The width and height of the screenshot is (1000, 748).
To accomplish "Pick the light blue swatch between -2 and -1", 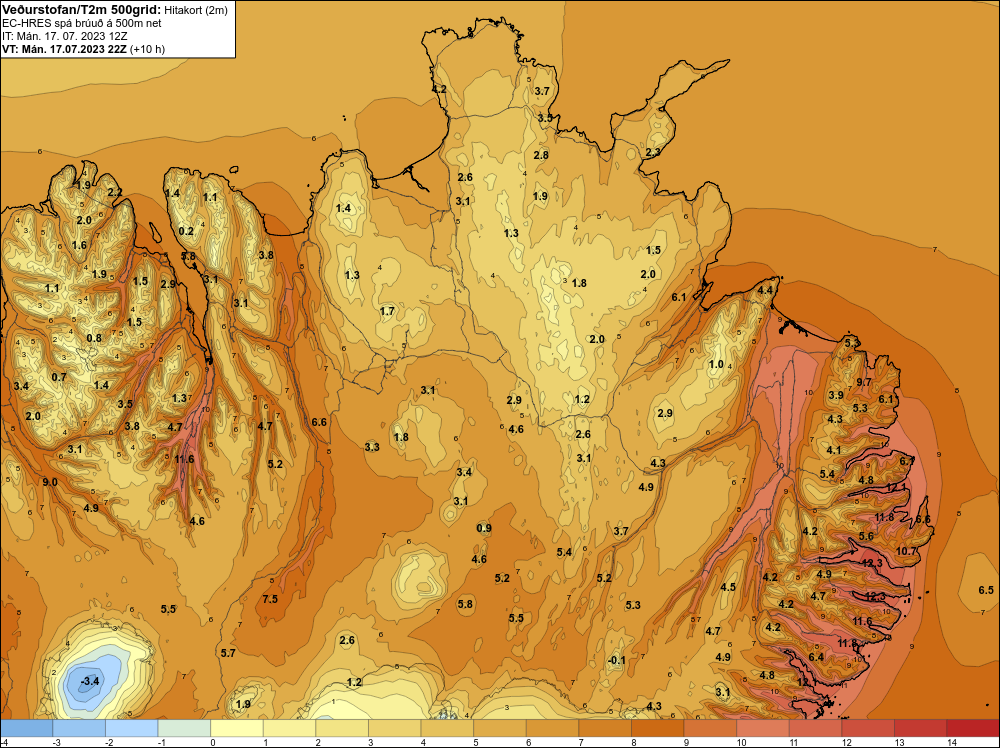I will click(132, 728).
